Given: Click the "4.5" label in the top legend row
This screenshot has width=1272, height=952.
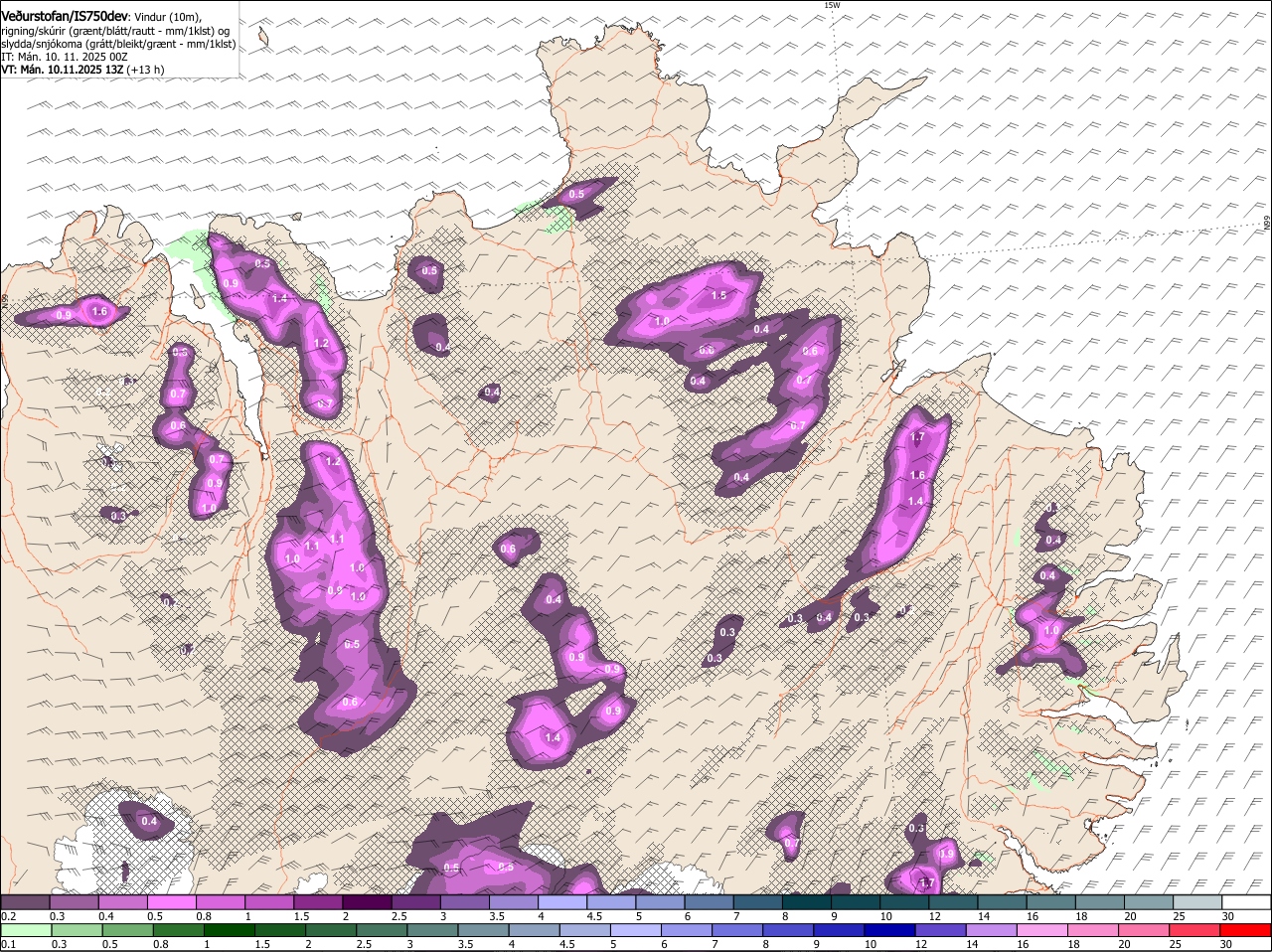Looking at the screenshot, I should pyautogui.click(x=594, y=916).
